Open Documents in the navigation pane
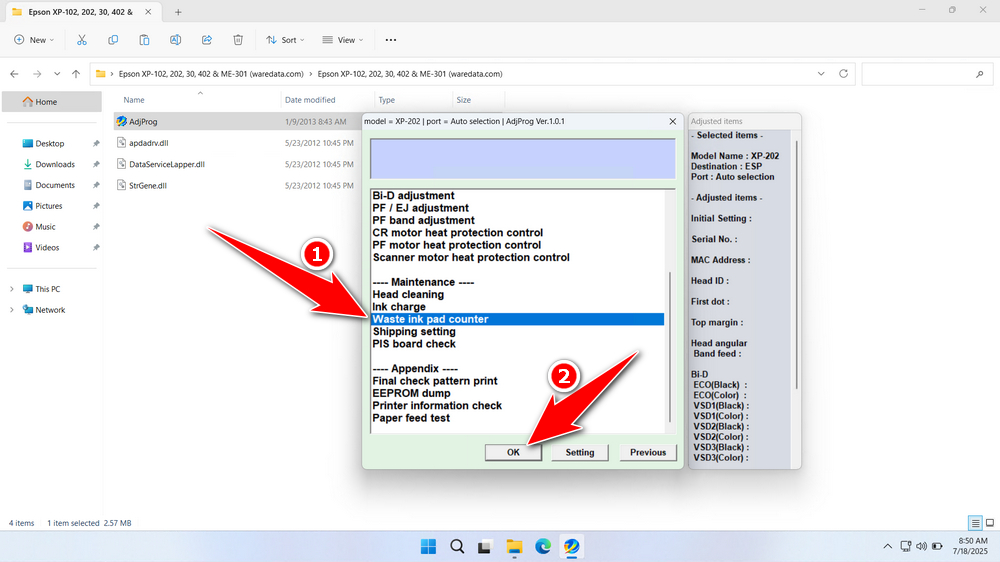 pos(55,185)
